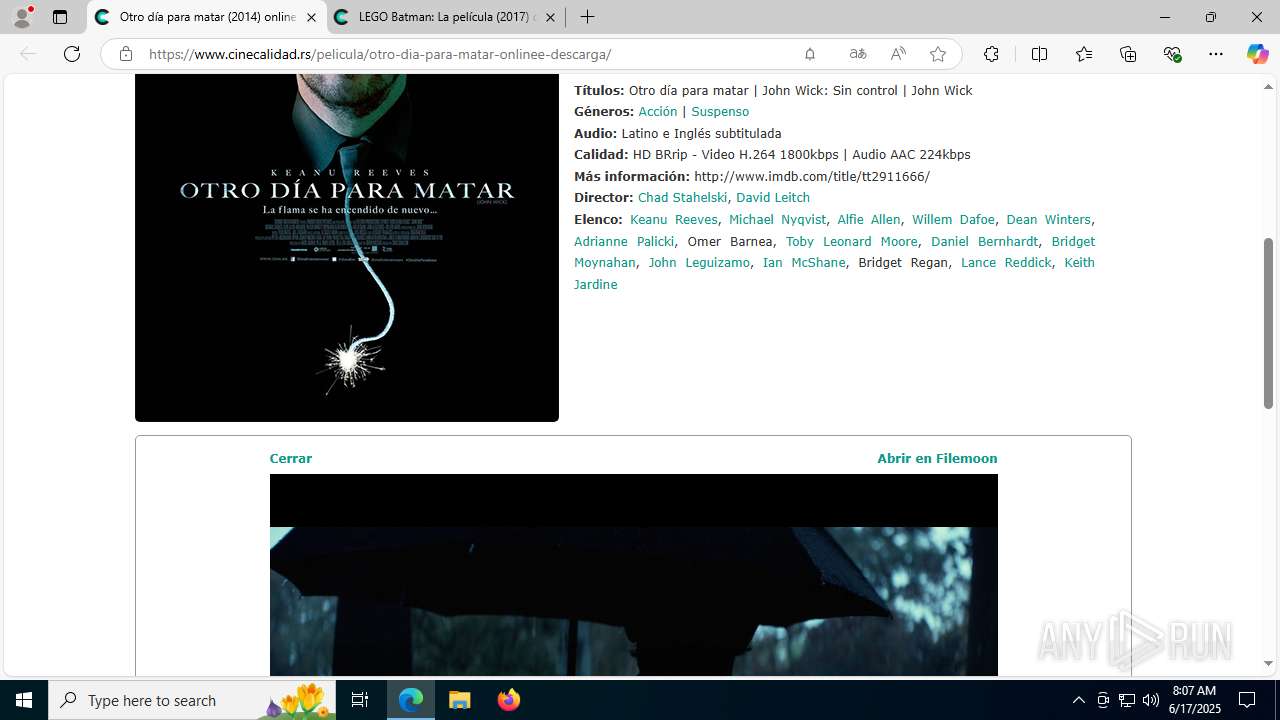Open the volume control tray icon
Viewport: 1280px width, 720px height.
click(x=1151, y=700)
